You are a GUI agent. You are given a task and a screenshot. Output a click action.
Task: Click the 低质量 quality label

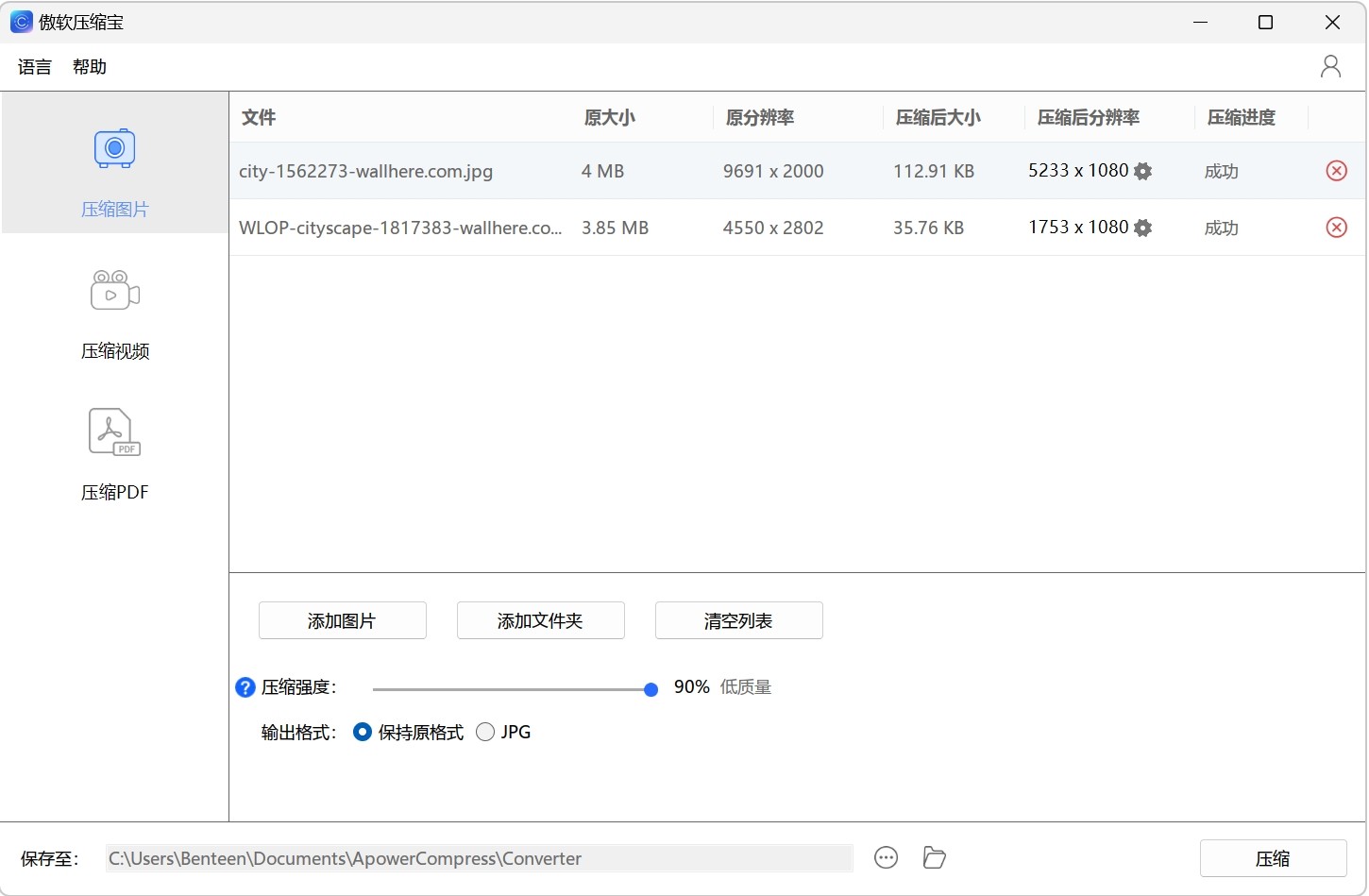(x=746, y=687)
